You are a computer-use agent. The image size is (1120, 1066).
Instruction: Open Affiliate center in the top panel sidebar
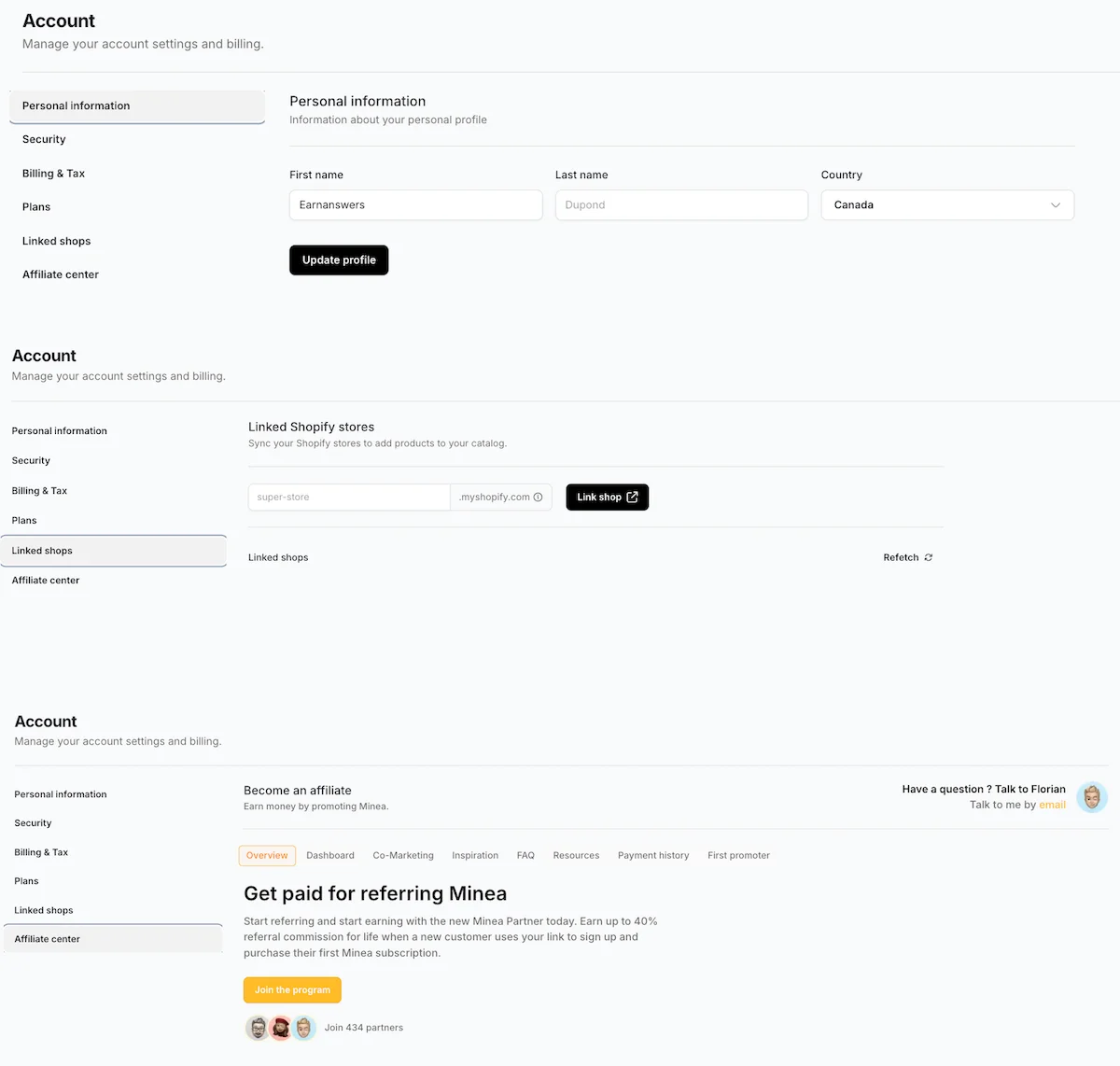61,274
